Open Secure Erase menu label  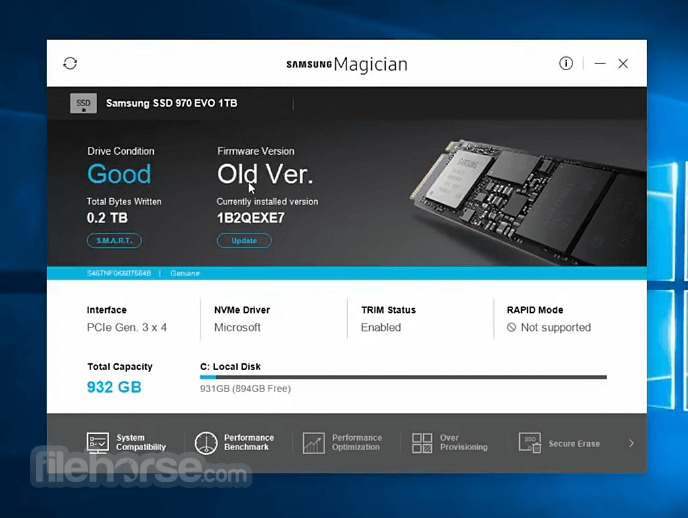click(574, 443)
